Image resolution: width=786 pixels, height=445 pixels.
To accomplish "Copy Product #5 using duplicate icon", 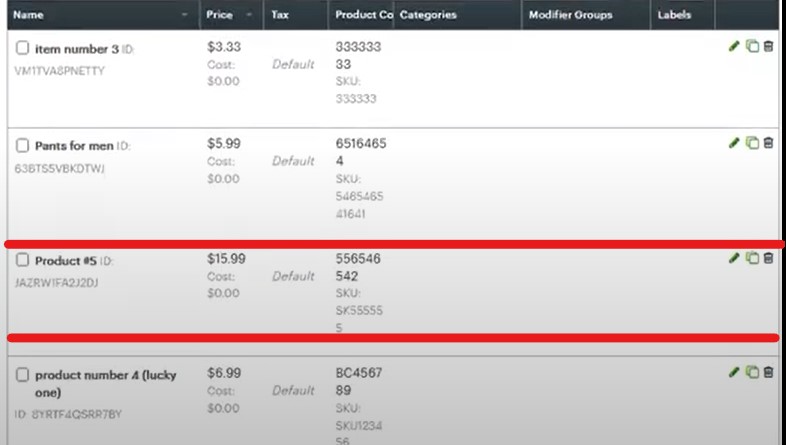I will tap(752, 258).
